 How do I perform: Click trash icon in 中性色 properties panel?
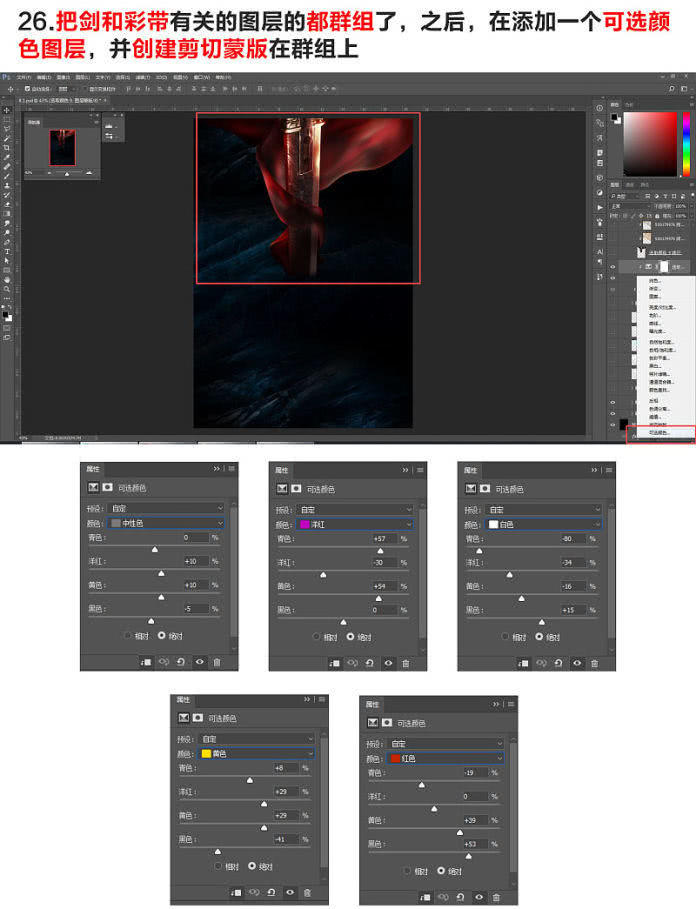pyautogui.click(x=217, y=662)
